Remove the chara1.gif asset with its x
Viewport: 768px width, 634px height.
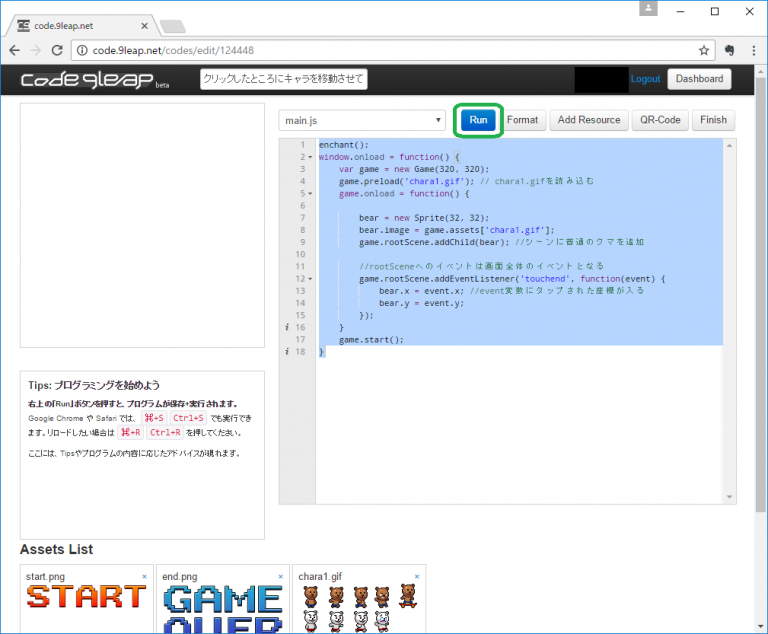[417, 577]
